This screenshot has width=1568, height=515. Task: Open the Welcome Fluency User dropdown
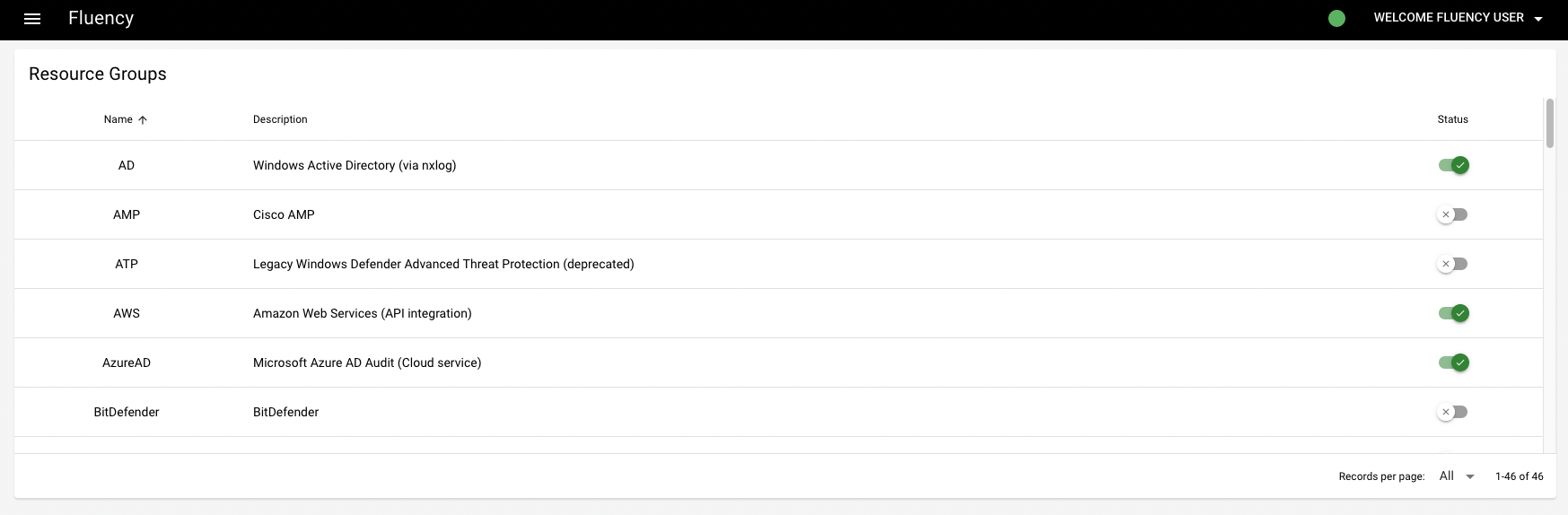(x=1448, y=18)
